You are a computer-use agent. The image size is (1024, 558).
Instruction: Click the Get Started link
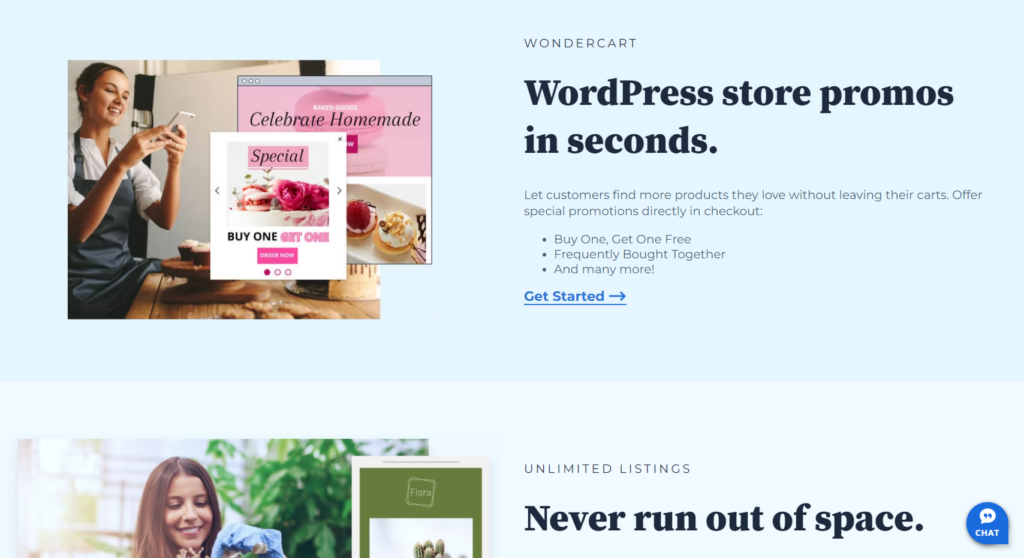(x=575, y=297)
